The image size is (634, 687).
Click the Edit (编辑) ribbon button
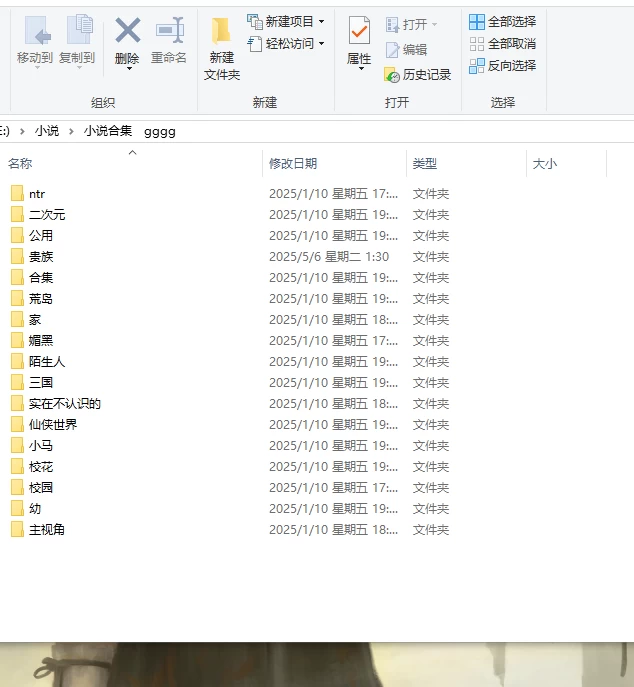pos(406,50)
